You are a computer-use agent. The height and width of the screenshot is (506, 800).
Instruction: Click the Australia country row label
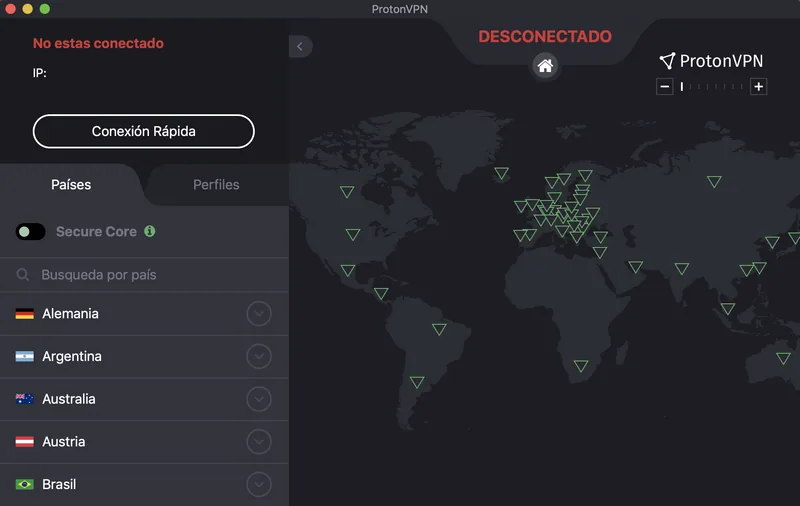pyautogui.click(x=69, y=399)
